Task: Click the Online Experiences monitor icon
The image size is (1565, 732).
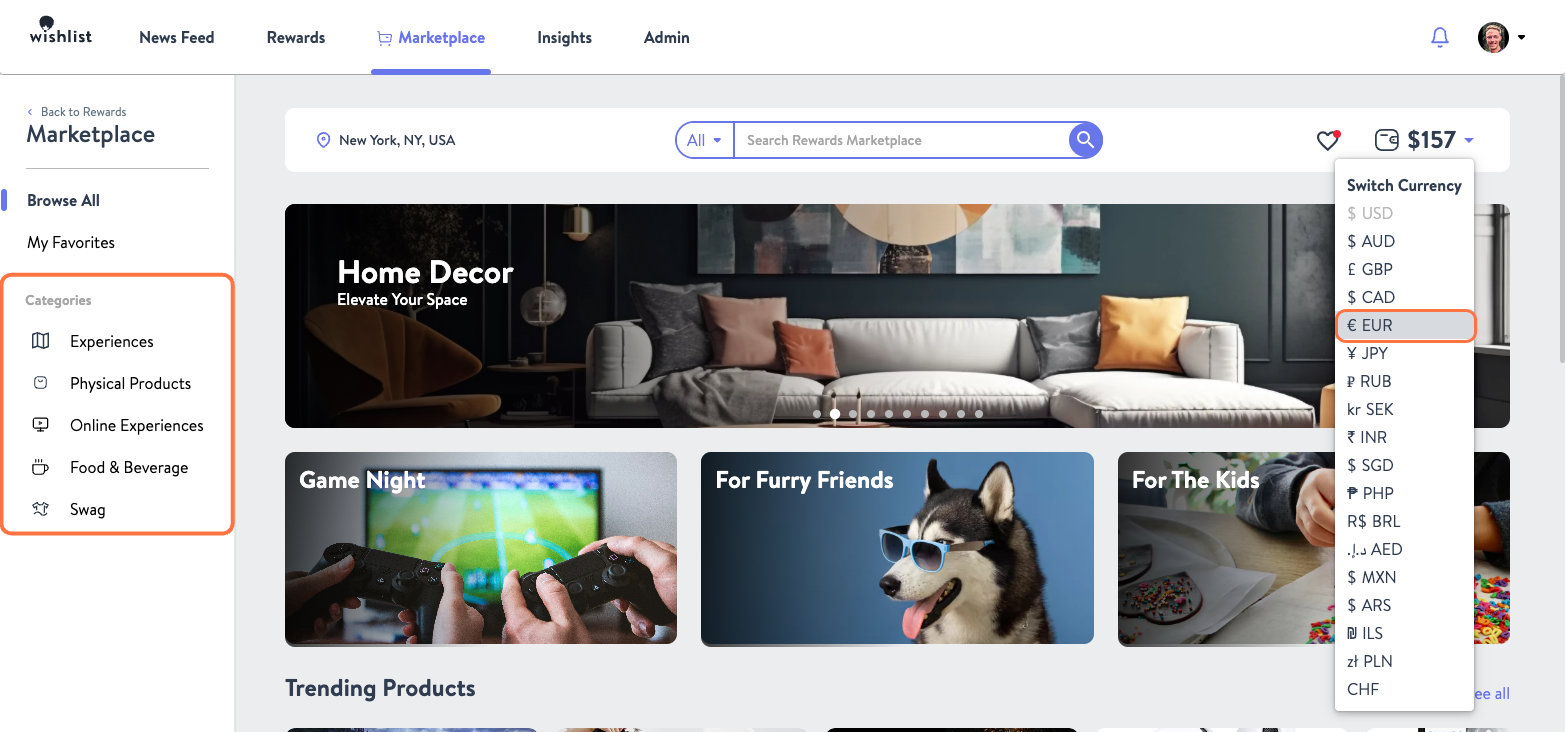Action: coord(41,425)
